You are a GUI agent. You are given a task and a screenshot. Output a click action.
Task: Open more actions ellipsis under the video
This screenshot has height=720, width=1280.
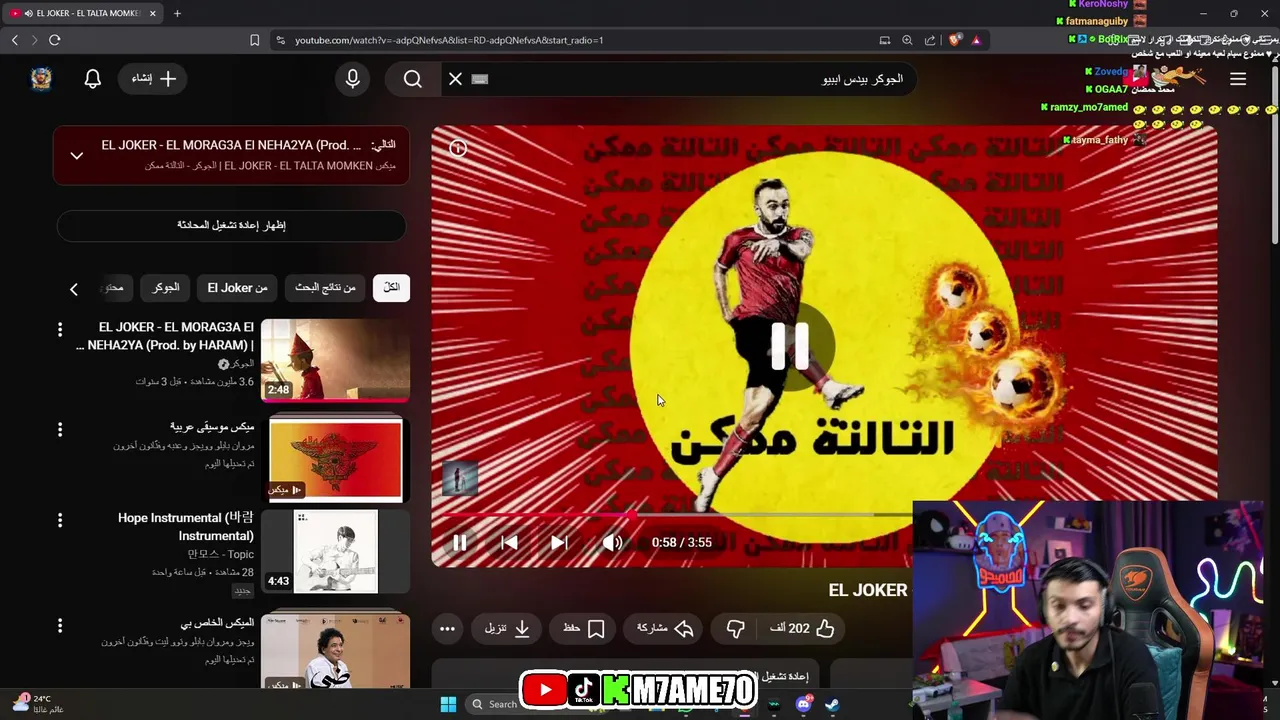point(447,628)
